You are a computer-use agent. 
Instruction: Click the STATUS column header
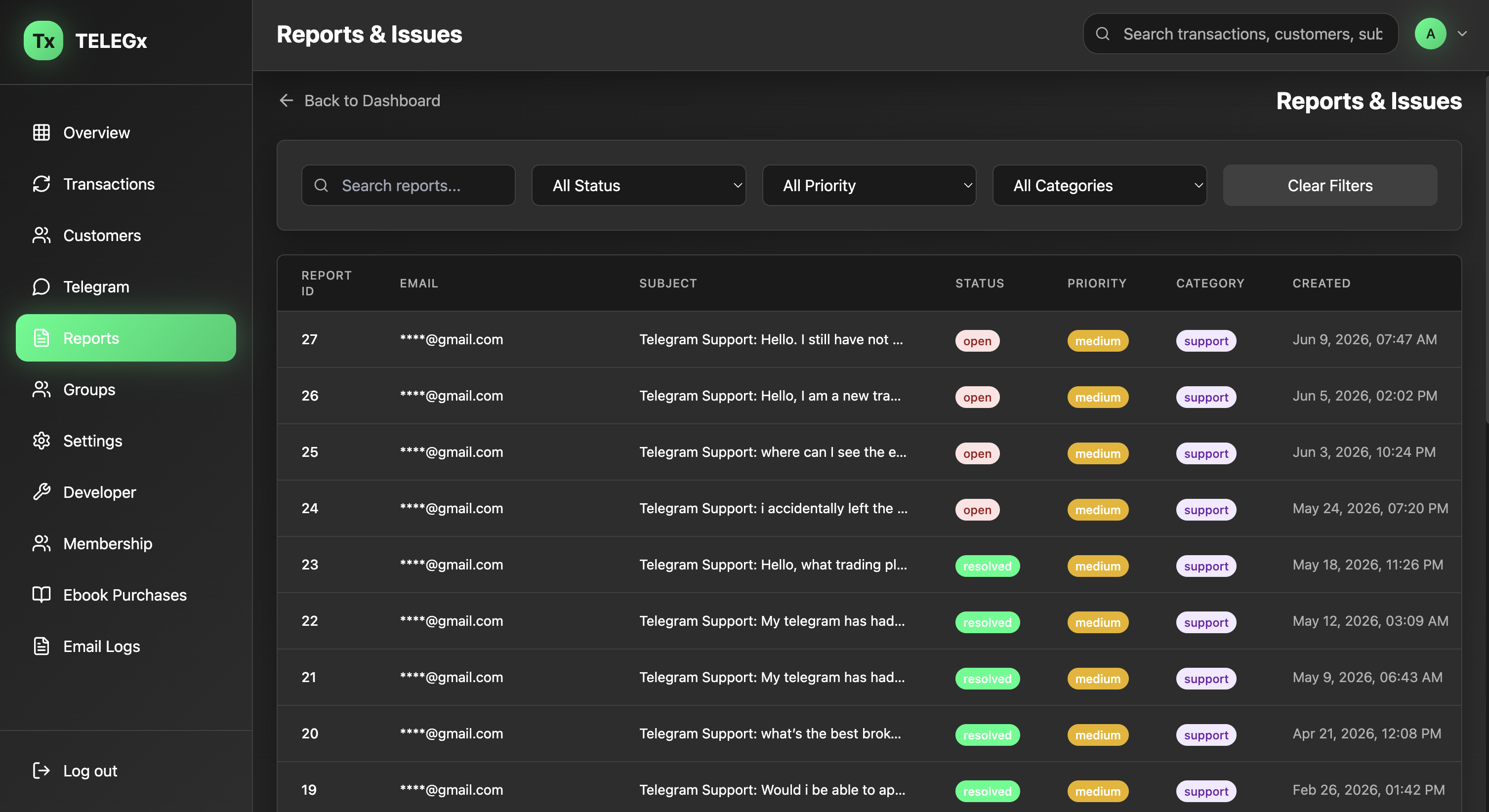coord(979,283)
